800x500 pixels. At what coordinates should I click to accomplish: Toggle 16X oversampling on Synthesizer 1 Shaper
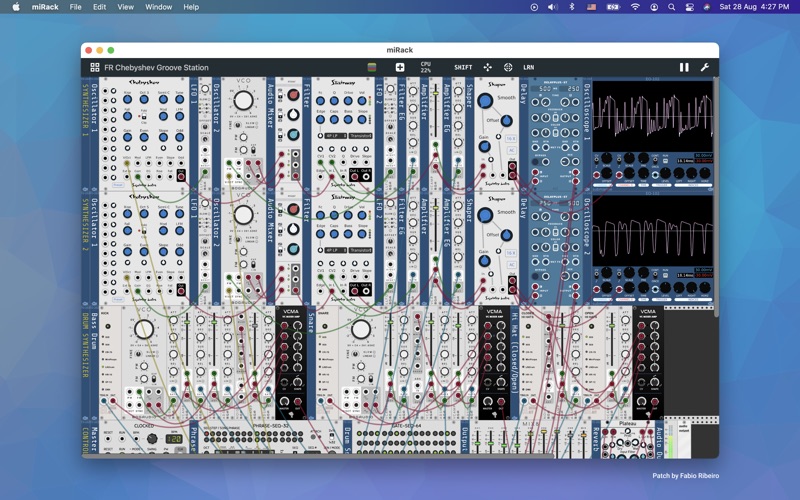[x=511, y=139]
